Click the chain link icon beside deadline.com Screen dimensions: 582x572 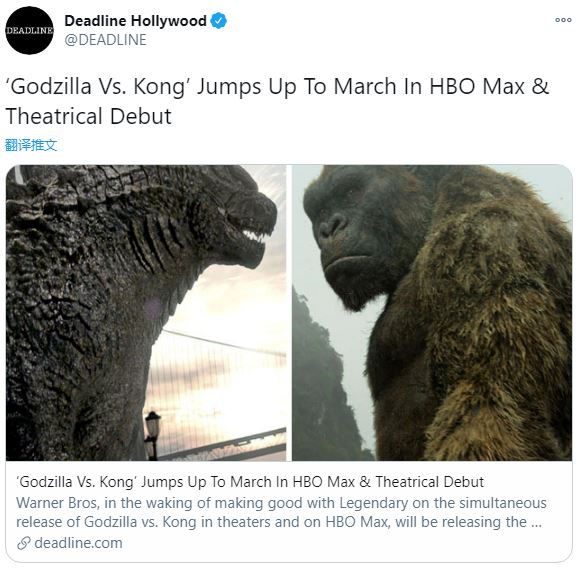[x=23, y=543]
